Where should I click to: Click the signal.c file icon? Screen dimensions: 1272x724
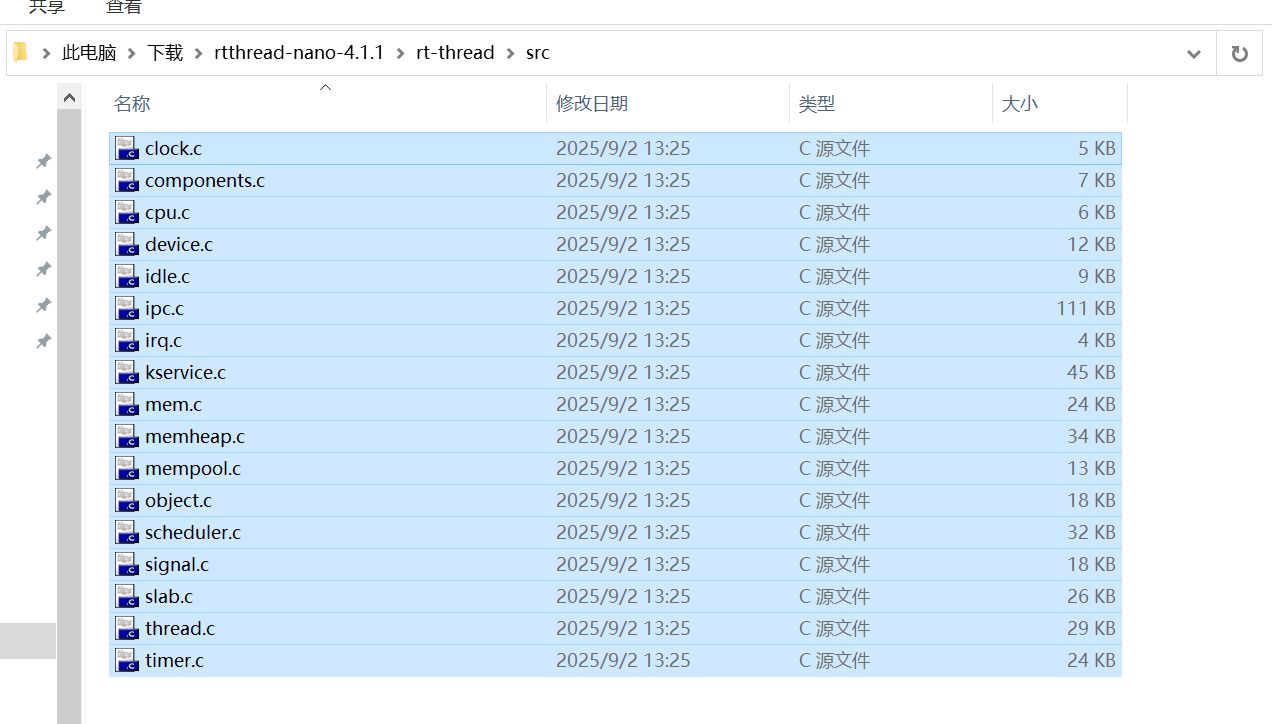pyautogui.click(x=126, y=564)
